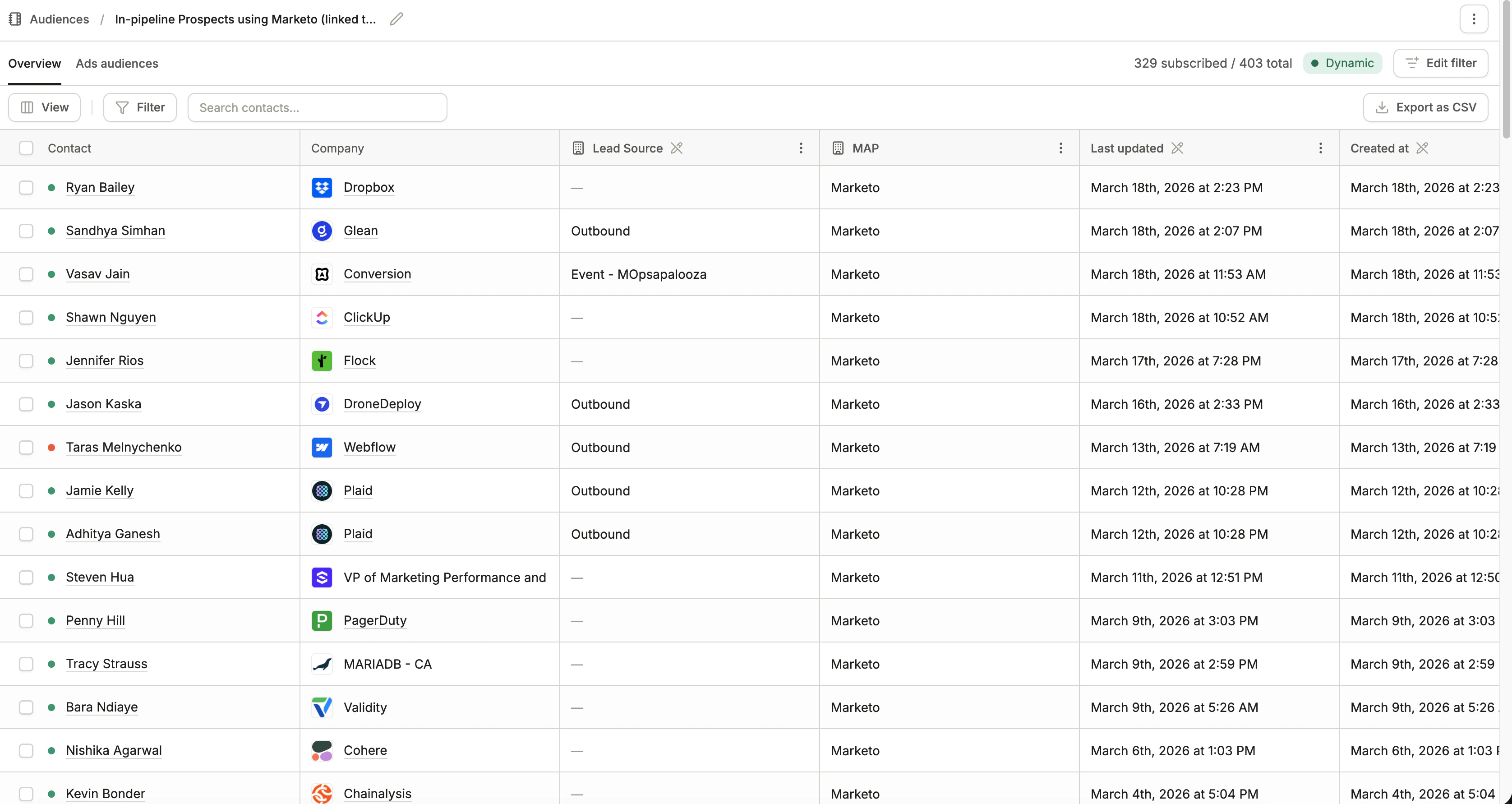Check the Shawn Nguyen row checkbox
This screenshot has height=804, width=1512.
27,318
